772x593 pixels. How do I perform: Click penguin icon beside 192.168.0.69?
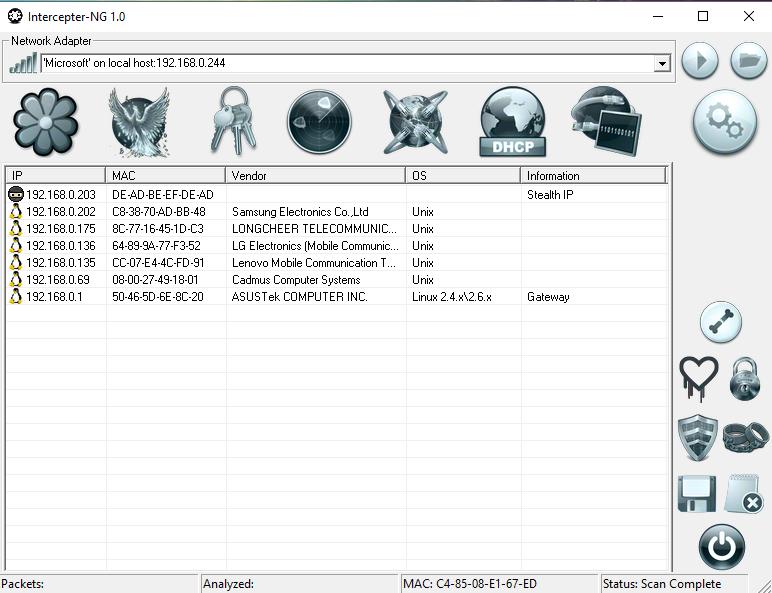coord(16,280)
